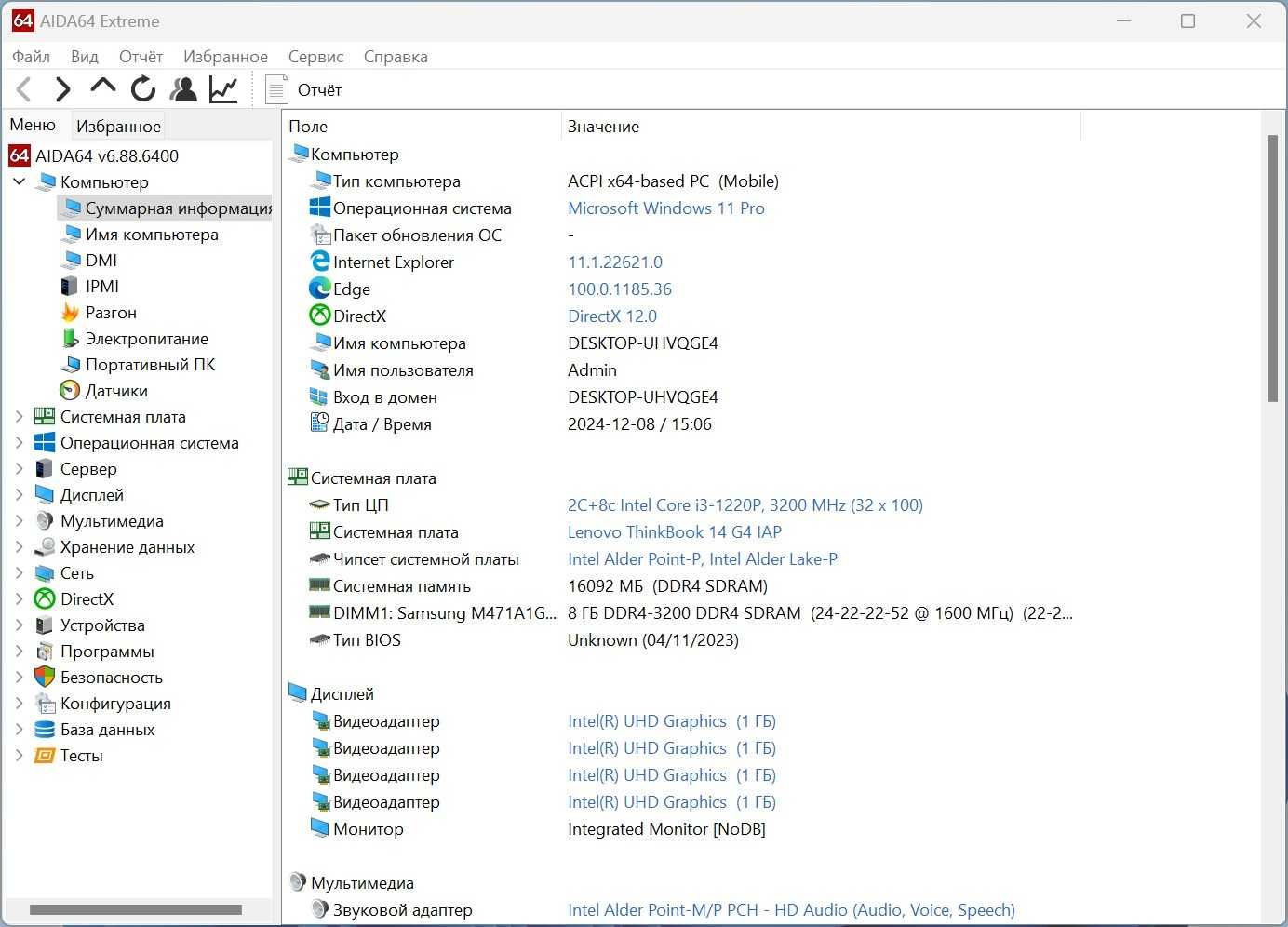
Task: Expand the Операционная система tree node
Action: [19, 443]
